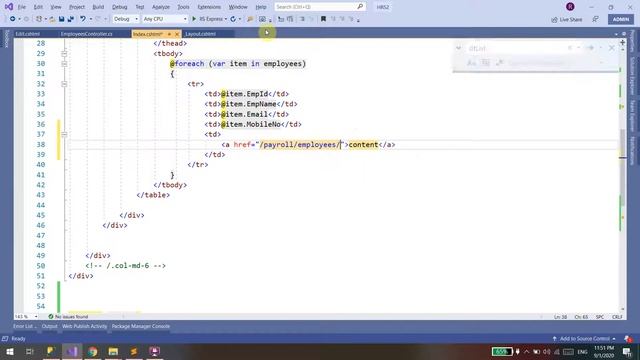This screenshot has width=640, height=360.
Task: Switch to the EmployeesController.cs tab
Action: pyautogui.click(x=87, y=34)
